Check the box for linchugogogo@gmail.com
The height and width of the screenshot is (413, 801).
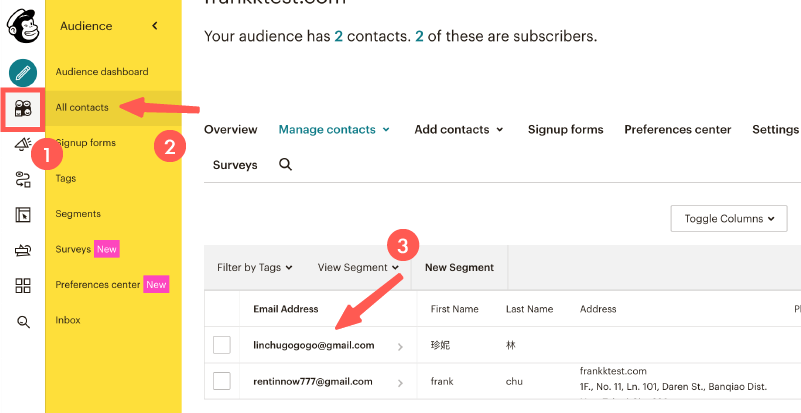[x=222, y=346]
